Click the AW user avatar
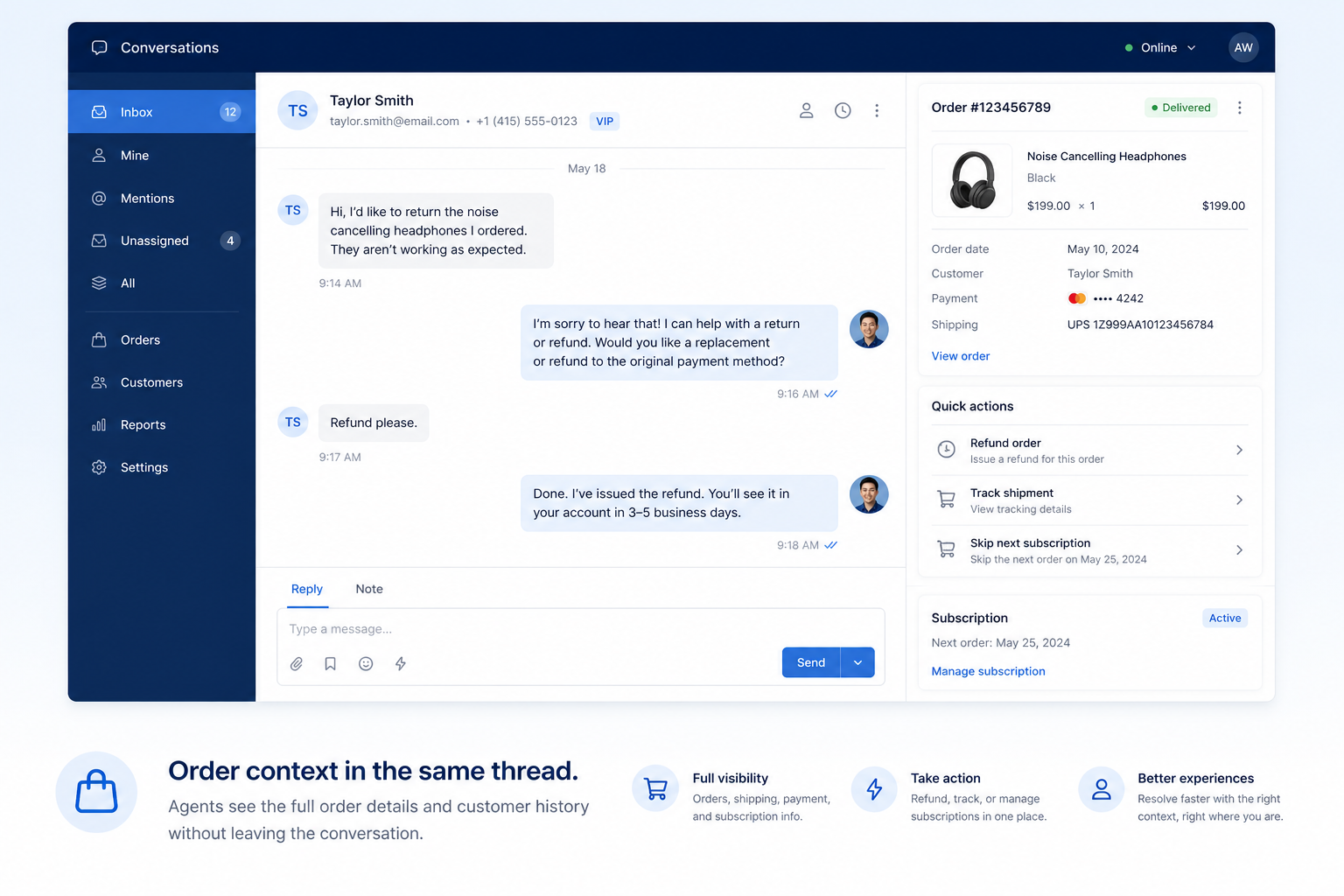 point(1243,47)
